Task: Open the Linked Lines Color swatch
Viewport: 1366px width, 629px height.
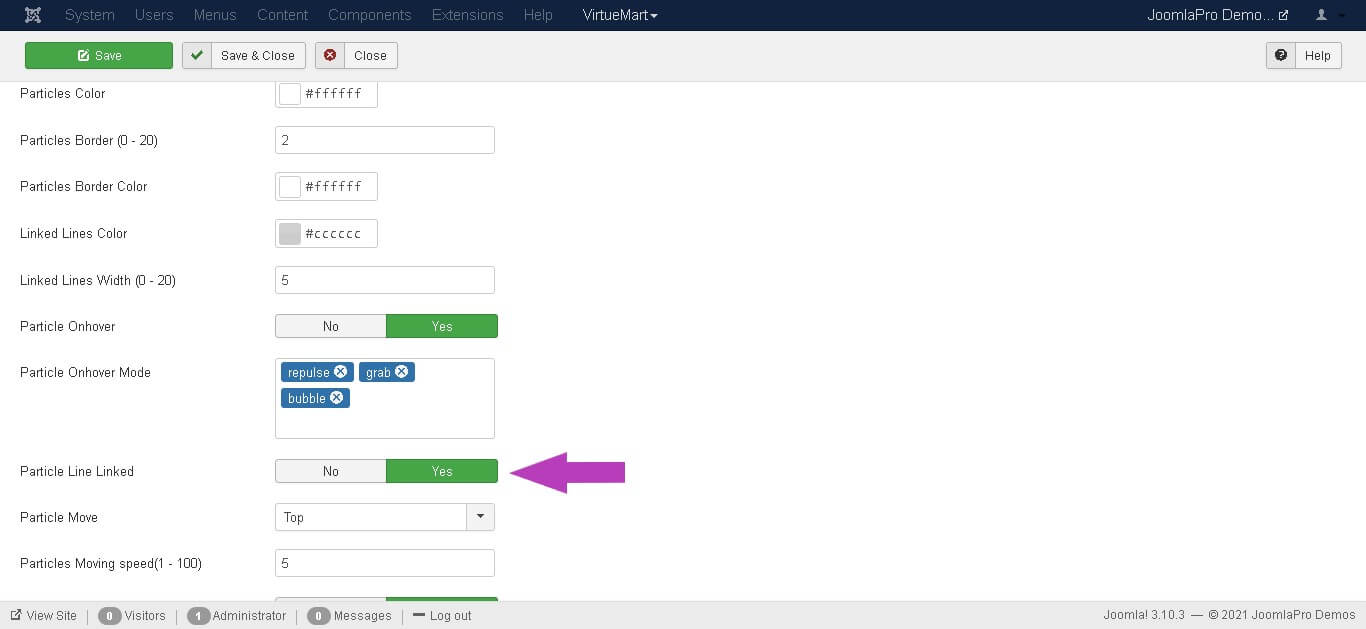Action: click(x=290, y=234)
